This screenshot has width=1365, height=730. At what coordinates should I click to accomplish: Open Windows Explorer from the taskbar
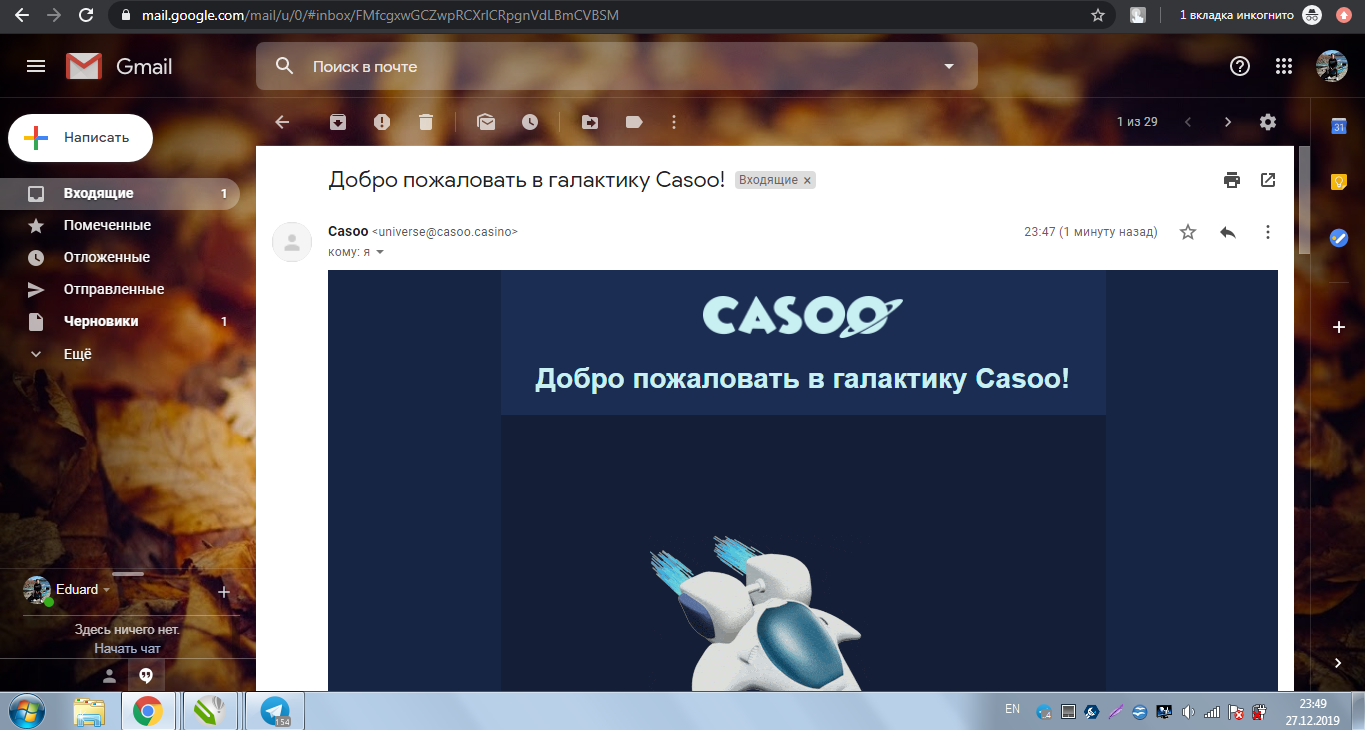coord(89,711)
